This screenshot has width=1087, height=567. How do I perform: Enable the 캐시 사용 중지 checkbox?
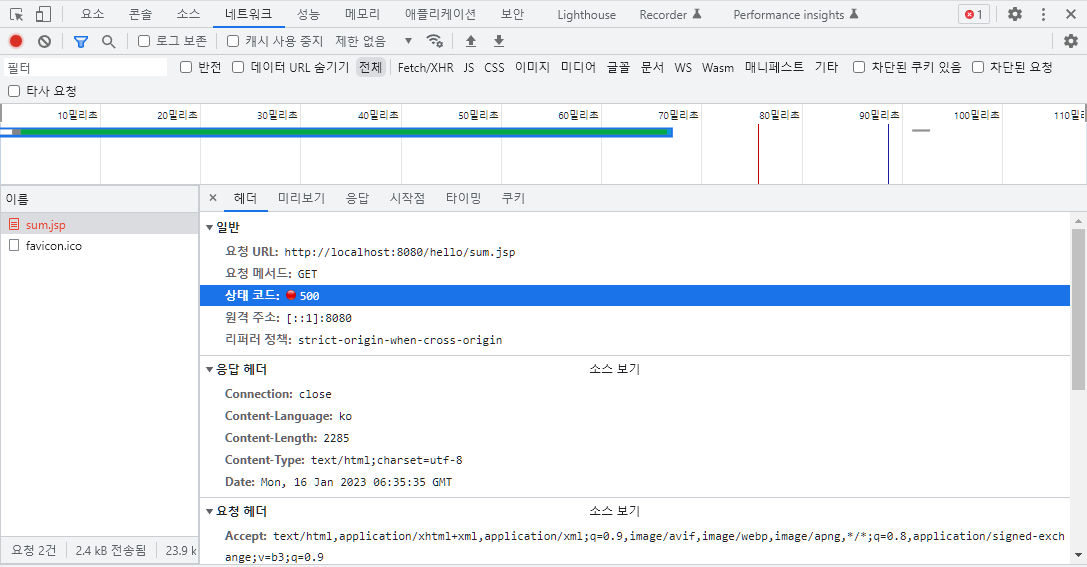pos(233,41)
